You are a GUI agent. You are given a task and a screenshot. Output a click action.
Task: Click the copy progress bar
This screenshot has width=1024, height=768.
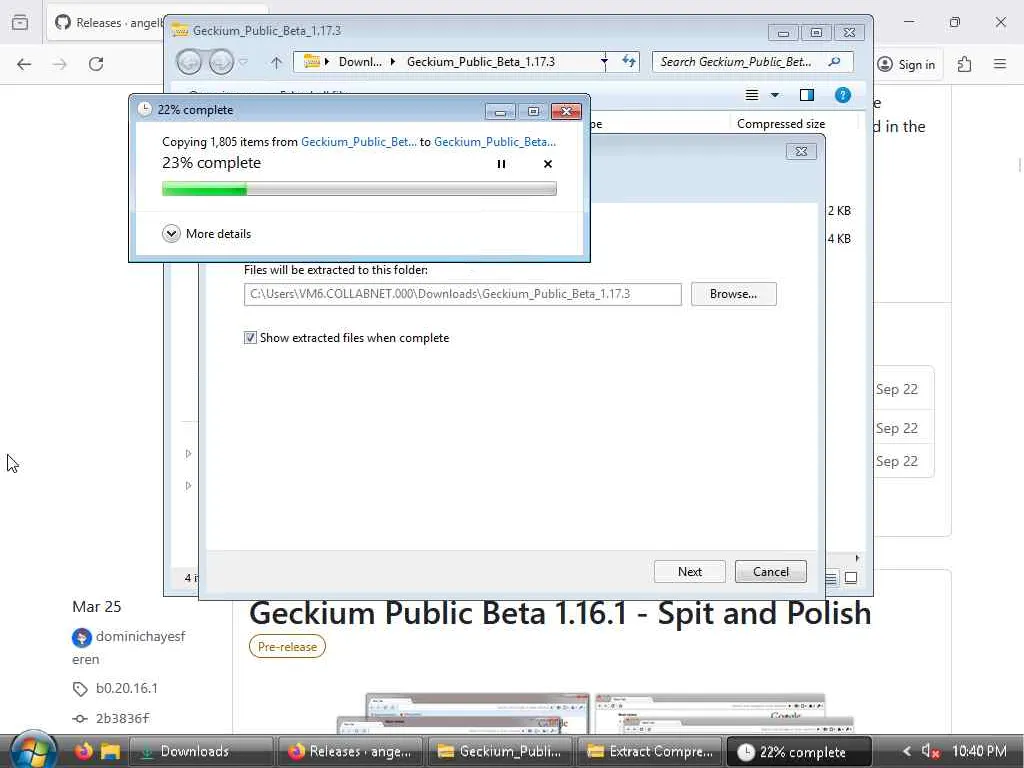tap(359, 189)
